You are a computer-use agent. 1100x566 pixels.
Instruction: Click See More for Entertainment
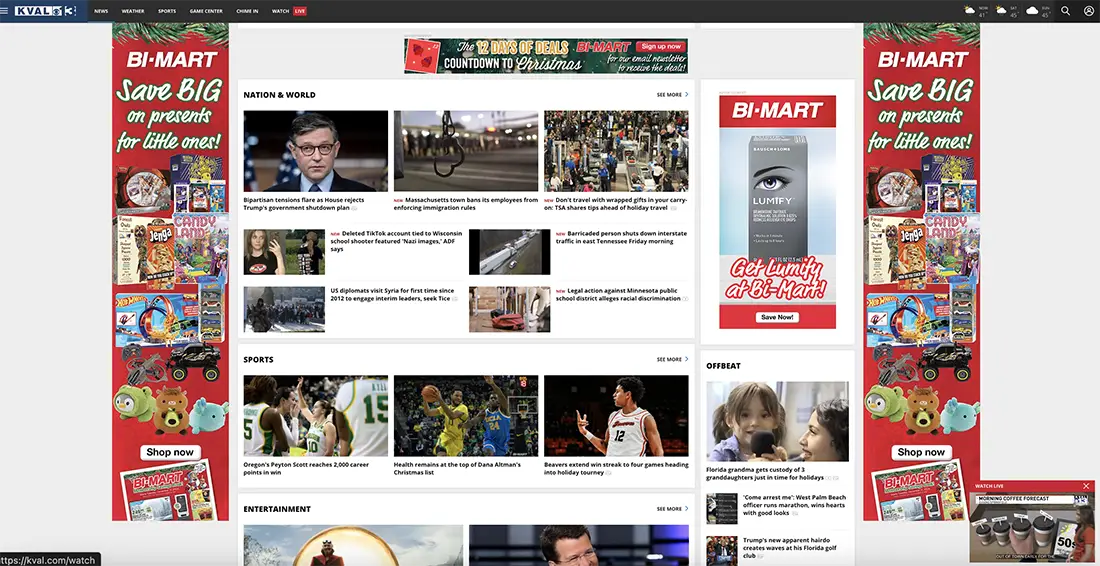[672, 508]
